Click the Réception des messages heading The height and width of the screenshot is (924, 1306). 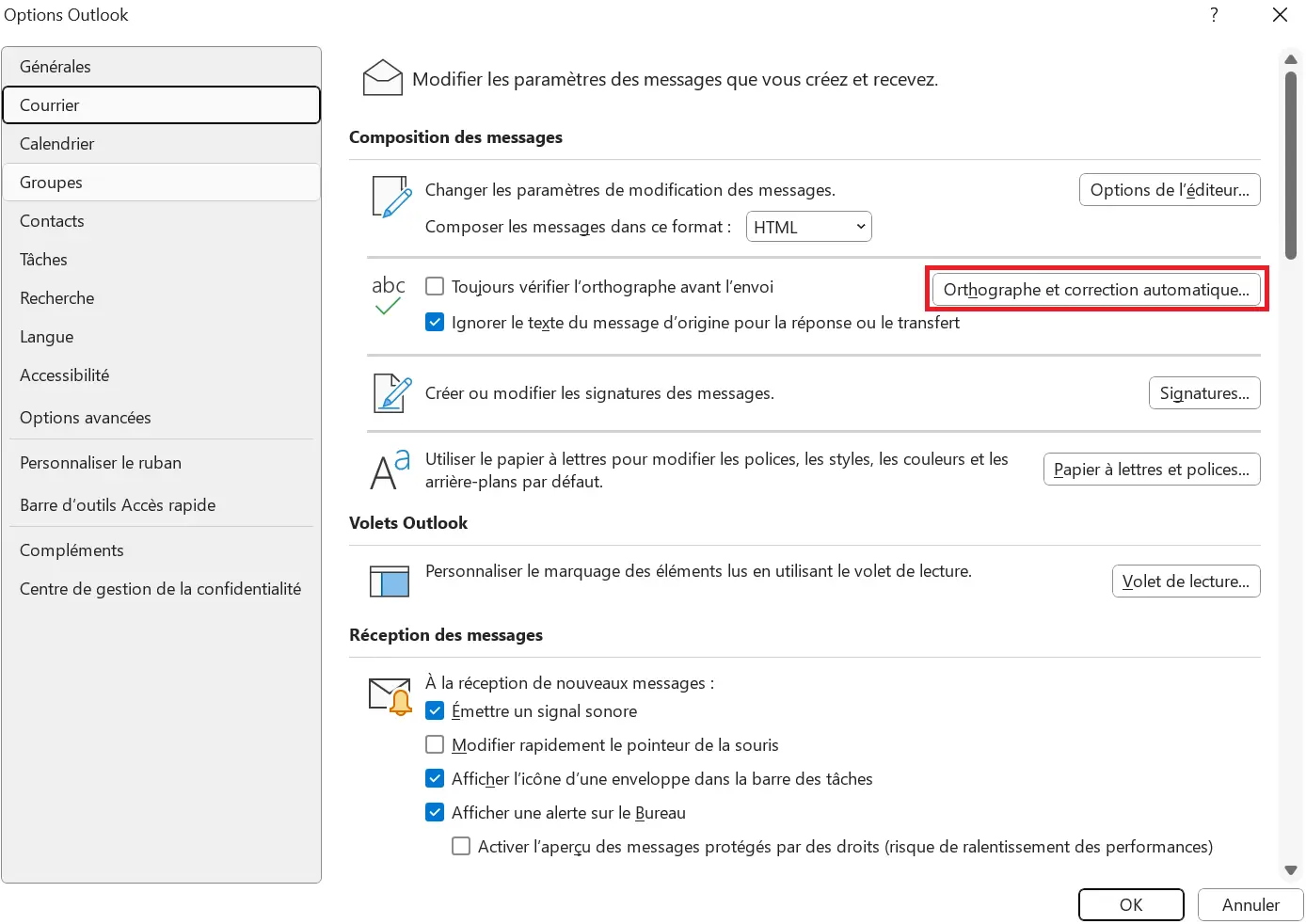point(446,635)
